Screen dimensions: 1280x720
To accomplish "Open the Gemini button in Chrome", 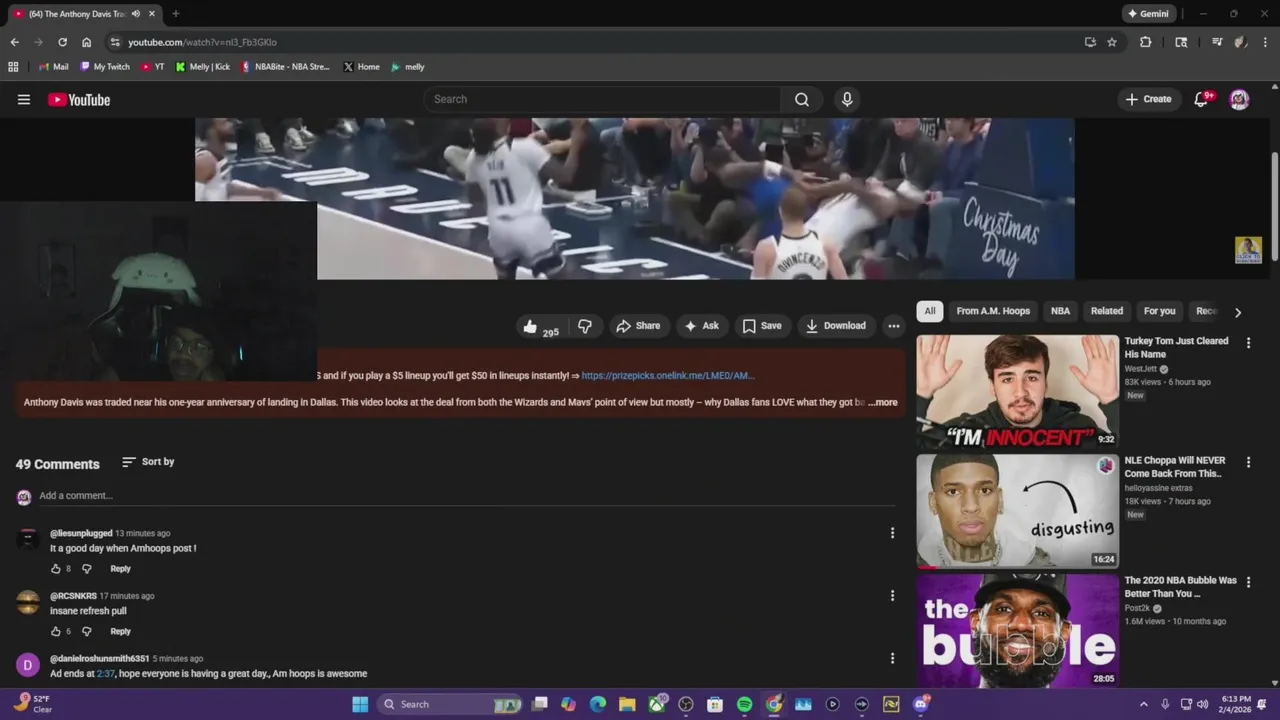I will (1148, 14).
